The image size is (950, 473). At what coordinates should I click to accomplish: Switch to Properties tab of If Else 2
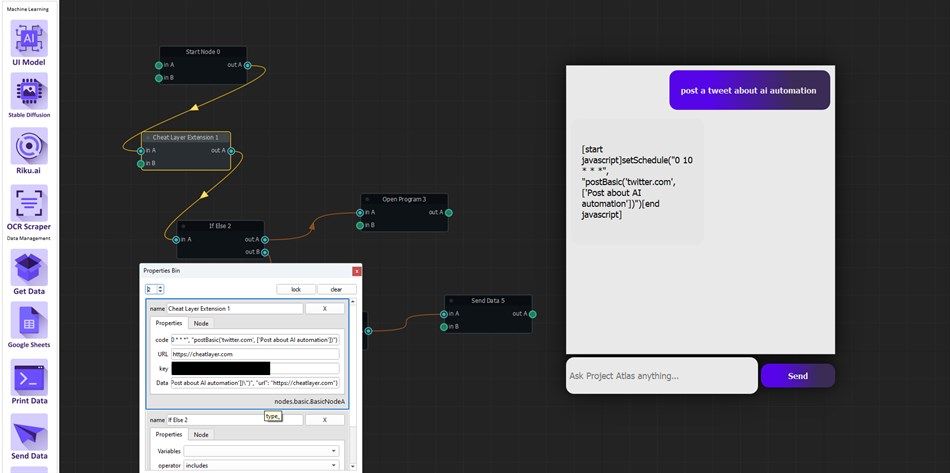169,435
